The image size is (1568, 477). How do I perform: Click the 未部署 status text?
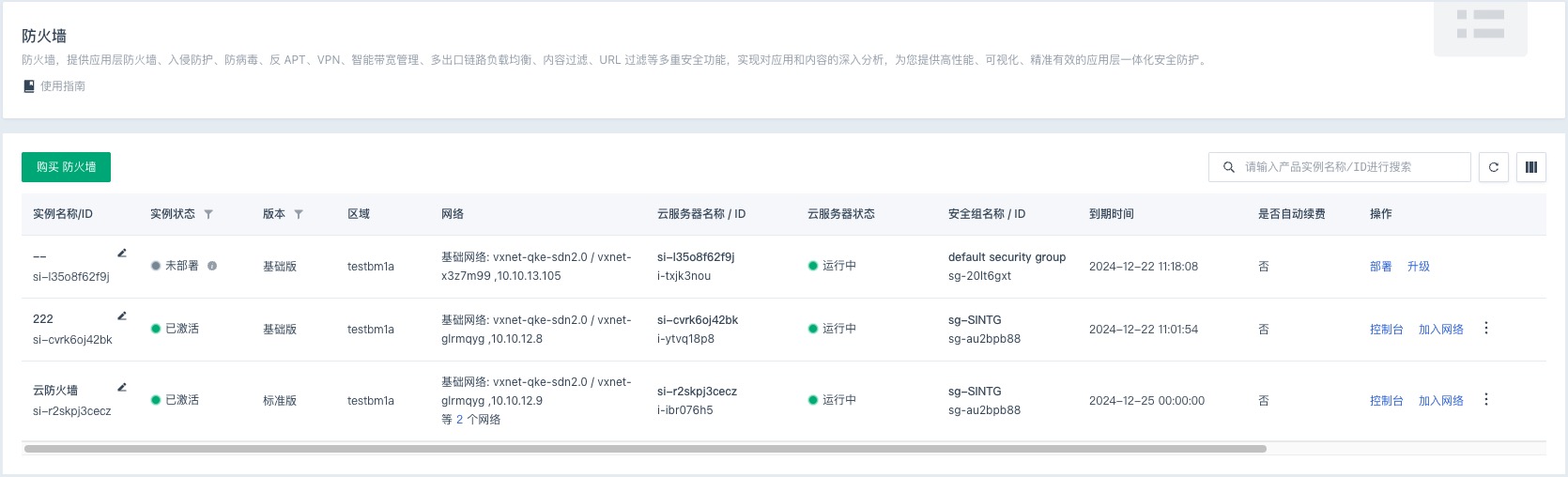click(x=182, y=266)
